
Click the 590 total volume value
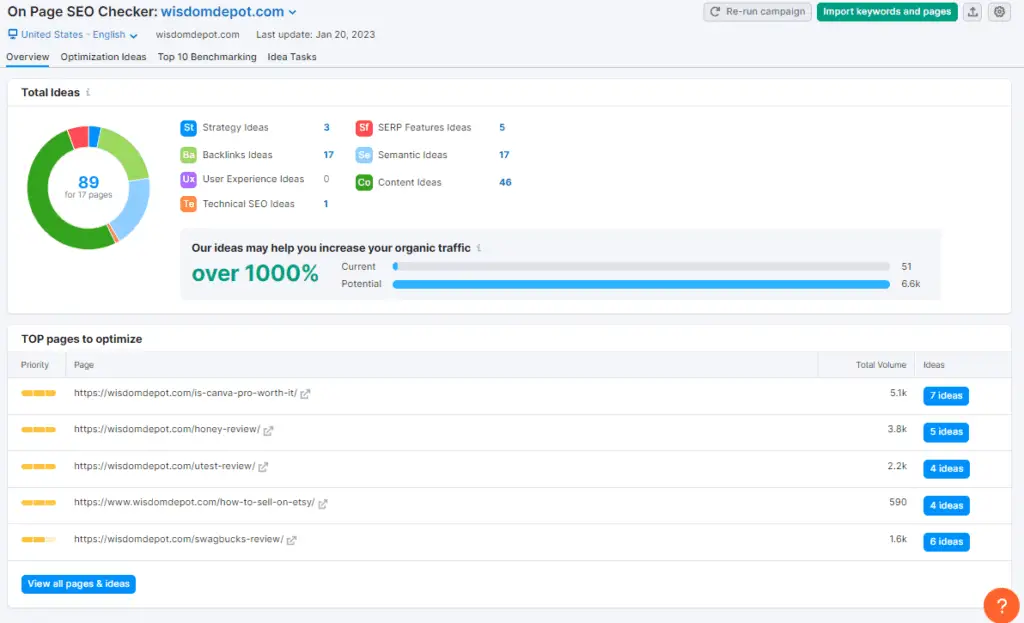tap(898, 502)
